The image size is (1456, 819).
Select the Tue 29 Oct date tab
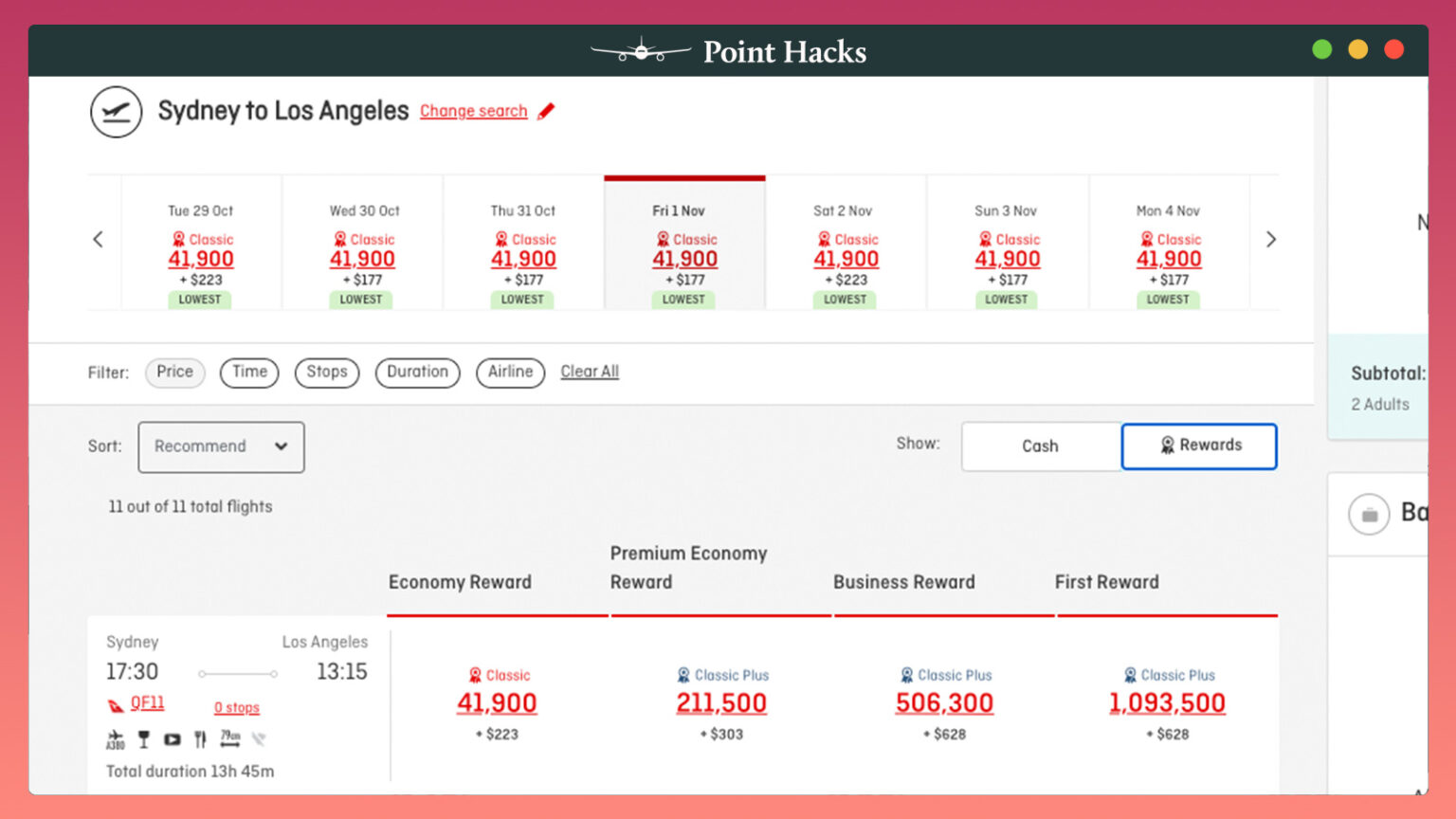coord(200,242)
